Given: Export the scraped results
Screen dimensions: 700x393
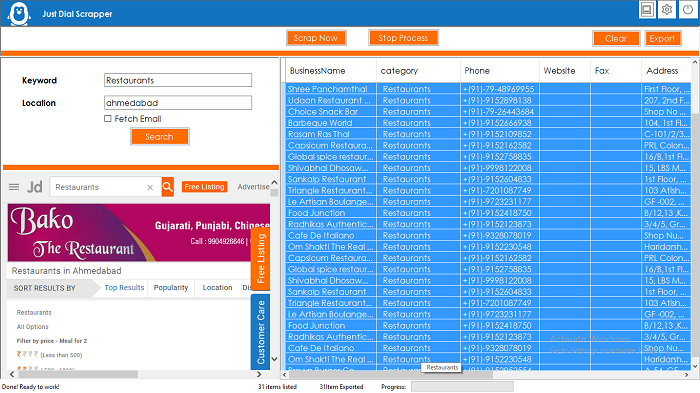Looking at the screenshot, I should point(662,38).
